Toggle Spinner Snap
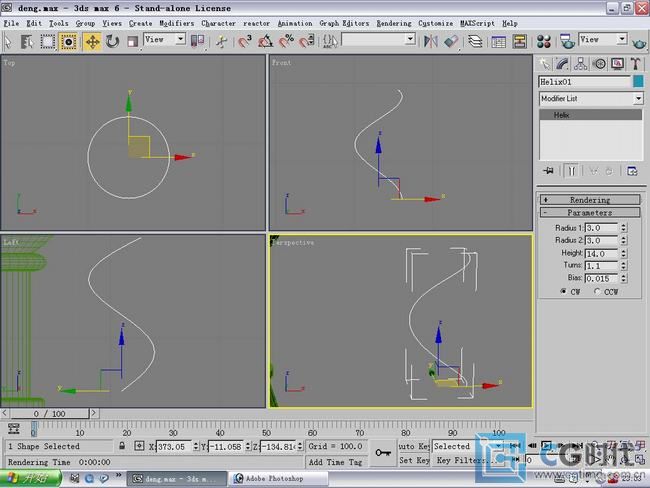The height and width of the screenshot is (488, 650). pyautogui.click(x=307, y=41)
